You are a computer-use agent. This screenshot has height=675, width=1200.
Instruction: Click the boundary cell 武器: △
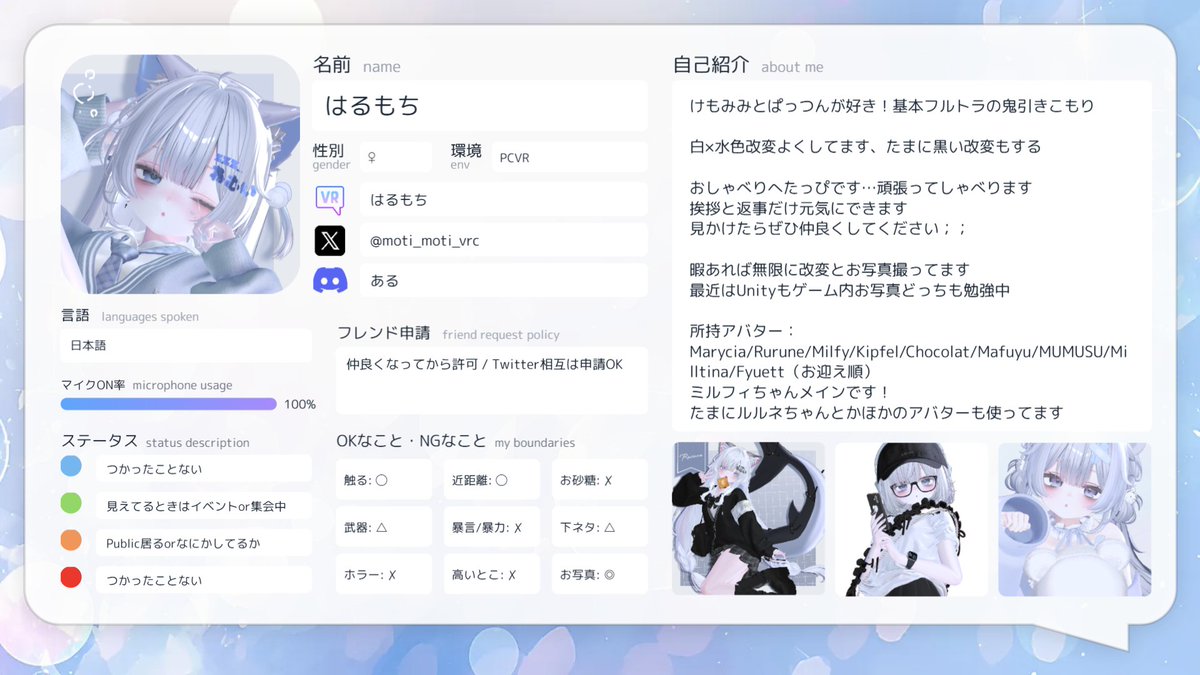point(384,527)
